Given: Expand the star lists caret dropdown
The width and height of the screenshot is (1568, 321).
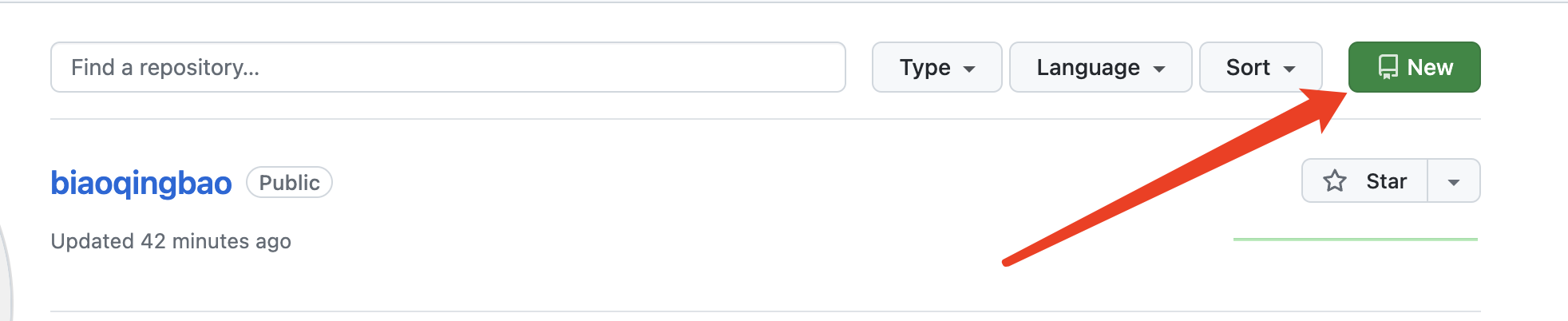Looking at the screenshot, I should (1454, 182).
